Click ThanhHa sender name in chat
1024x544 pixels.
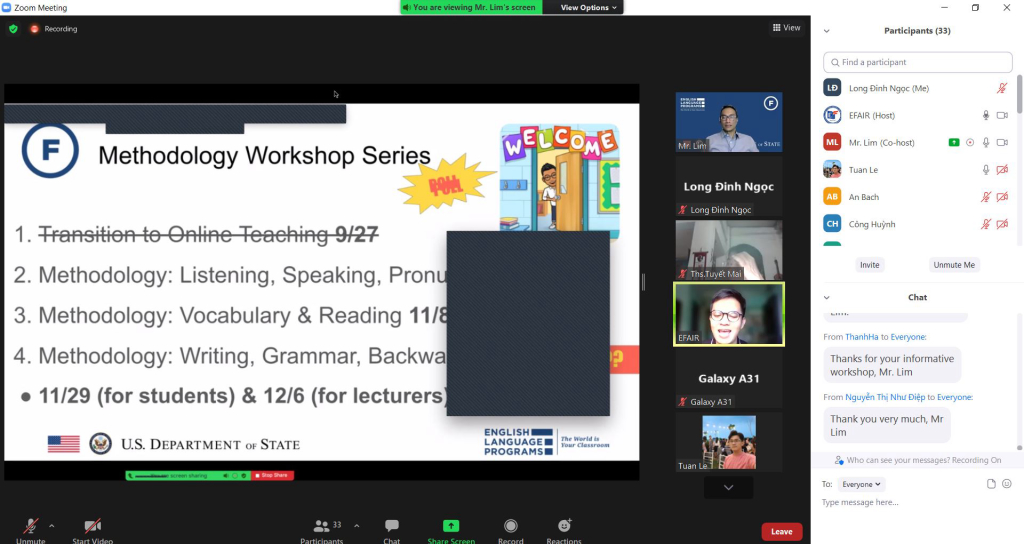click(x=861, y=337)
